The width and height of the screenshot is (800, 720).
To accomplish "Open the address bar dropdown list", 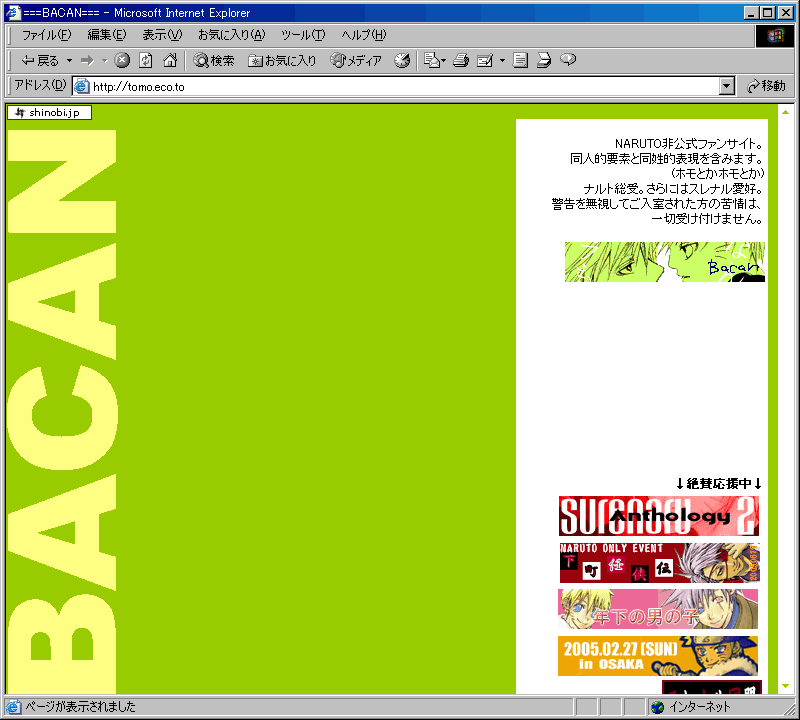I will click(727, 86).
